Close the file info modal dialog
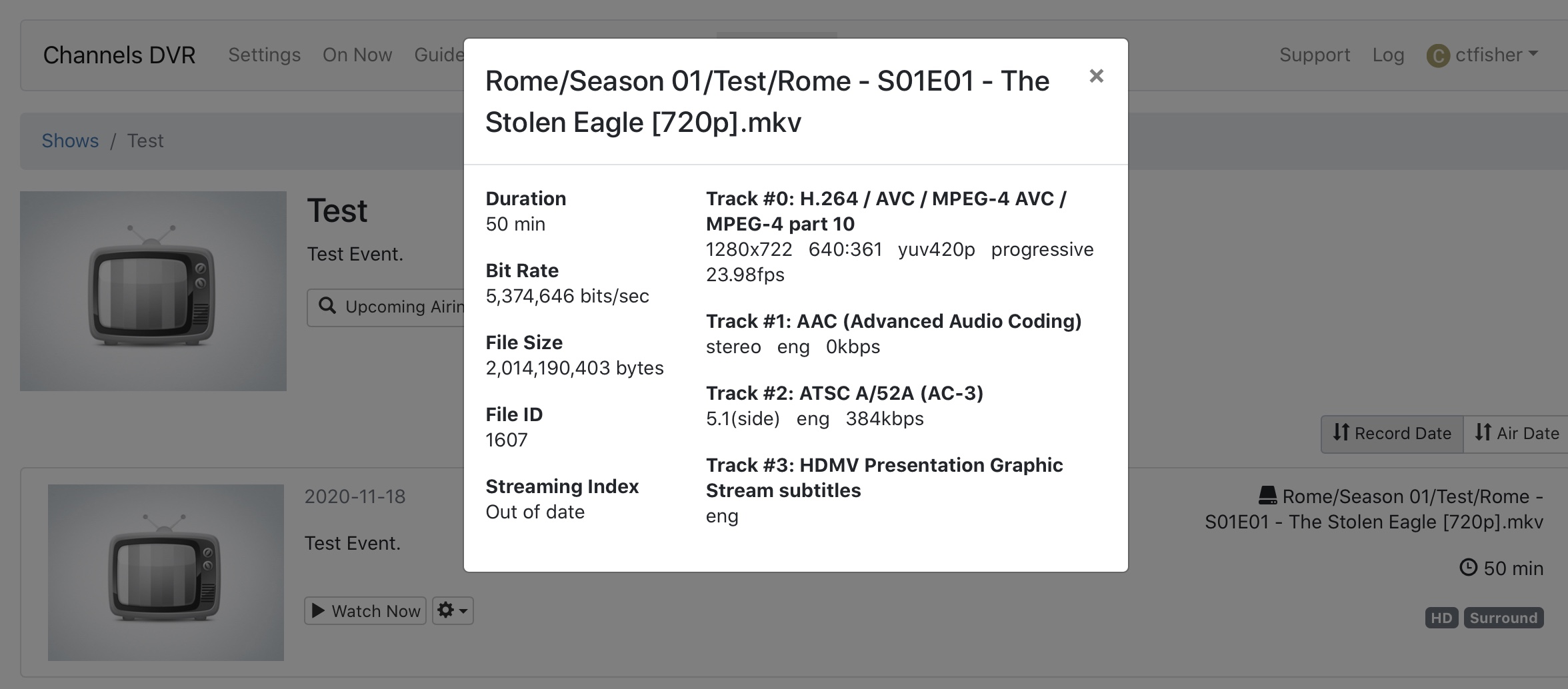The image size is (1568, 689). click(x=1096, y=76)
